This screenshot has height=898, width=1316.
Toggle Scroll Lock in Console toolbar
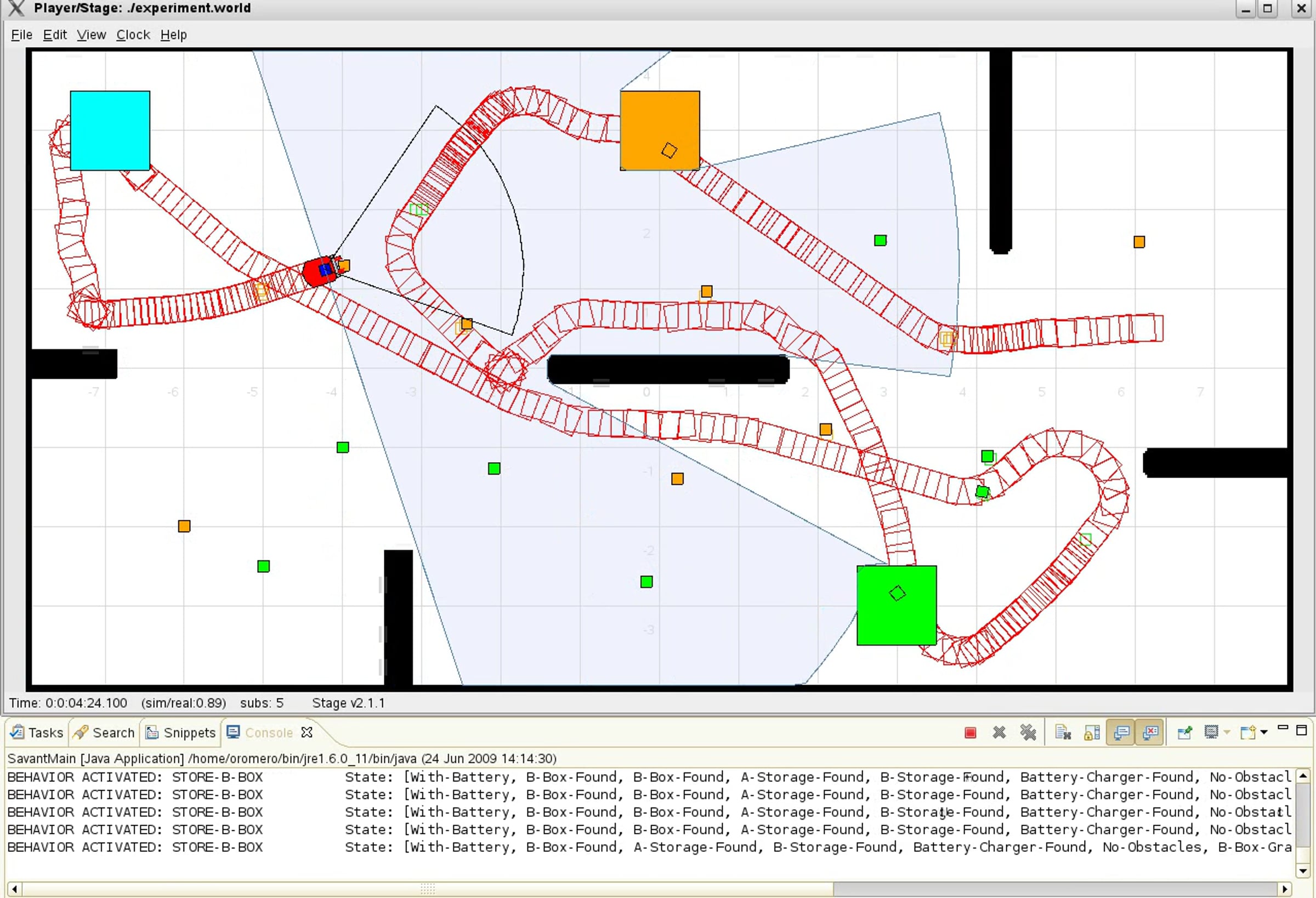[1091, 732]
